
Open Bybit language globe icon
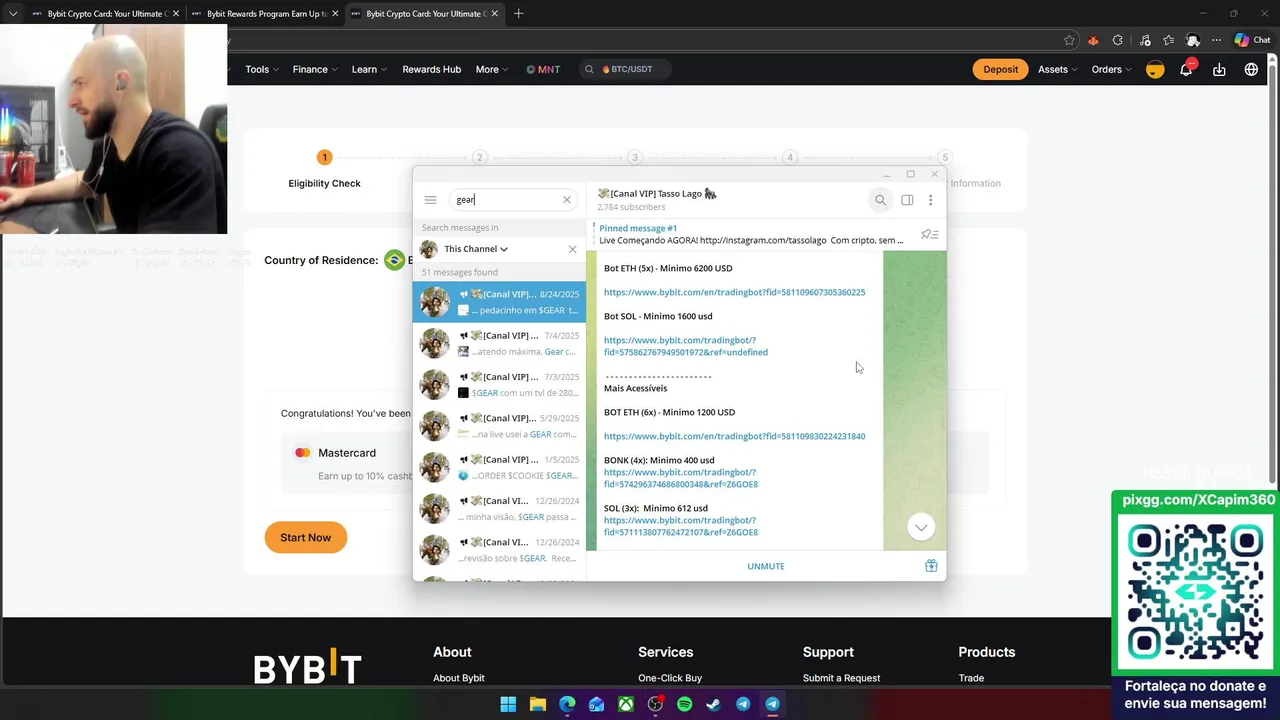pyautogui.click(x=1251, y=69)
